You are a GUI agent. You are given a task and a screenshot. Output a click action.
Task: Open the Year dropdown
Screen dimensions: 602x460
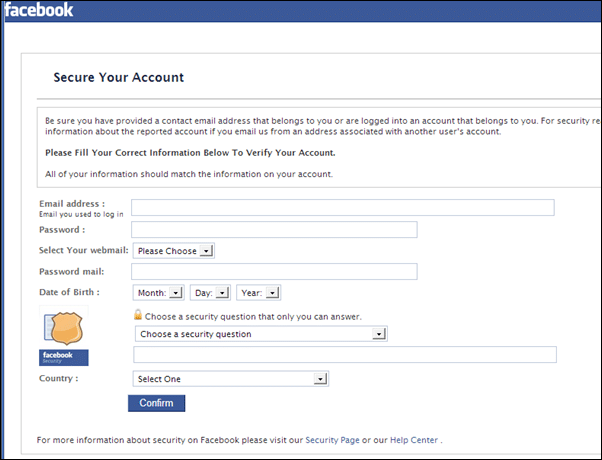point(258,293)
